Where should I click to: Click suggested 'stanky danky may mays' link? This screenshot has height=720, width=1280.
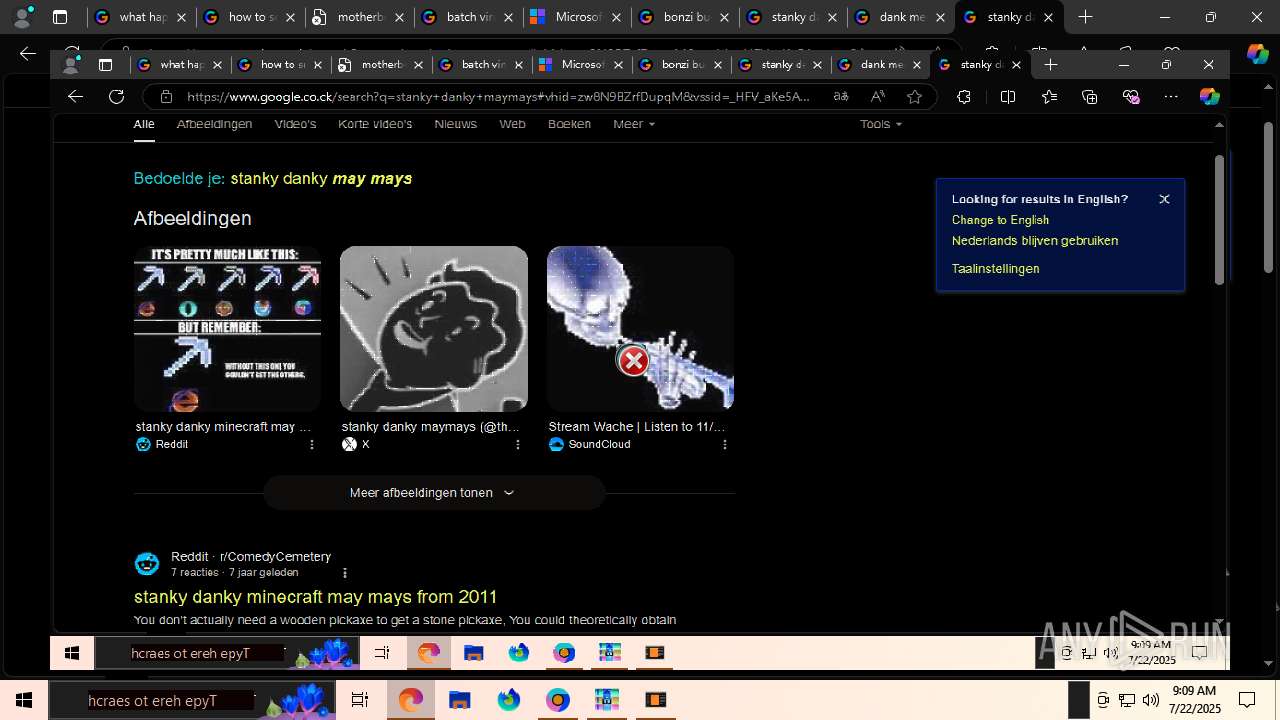tap(321, 178)
